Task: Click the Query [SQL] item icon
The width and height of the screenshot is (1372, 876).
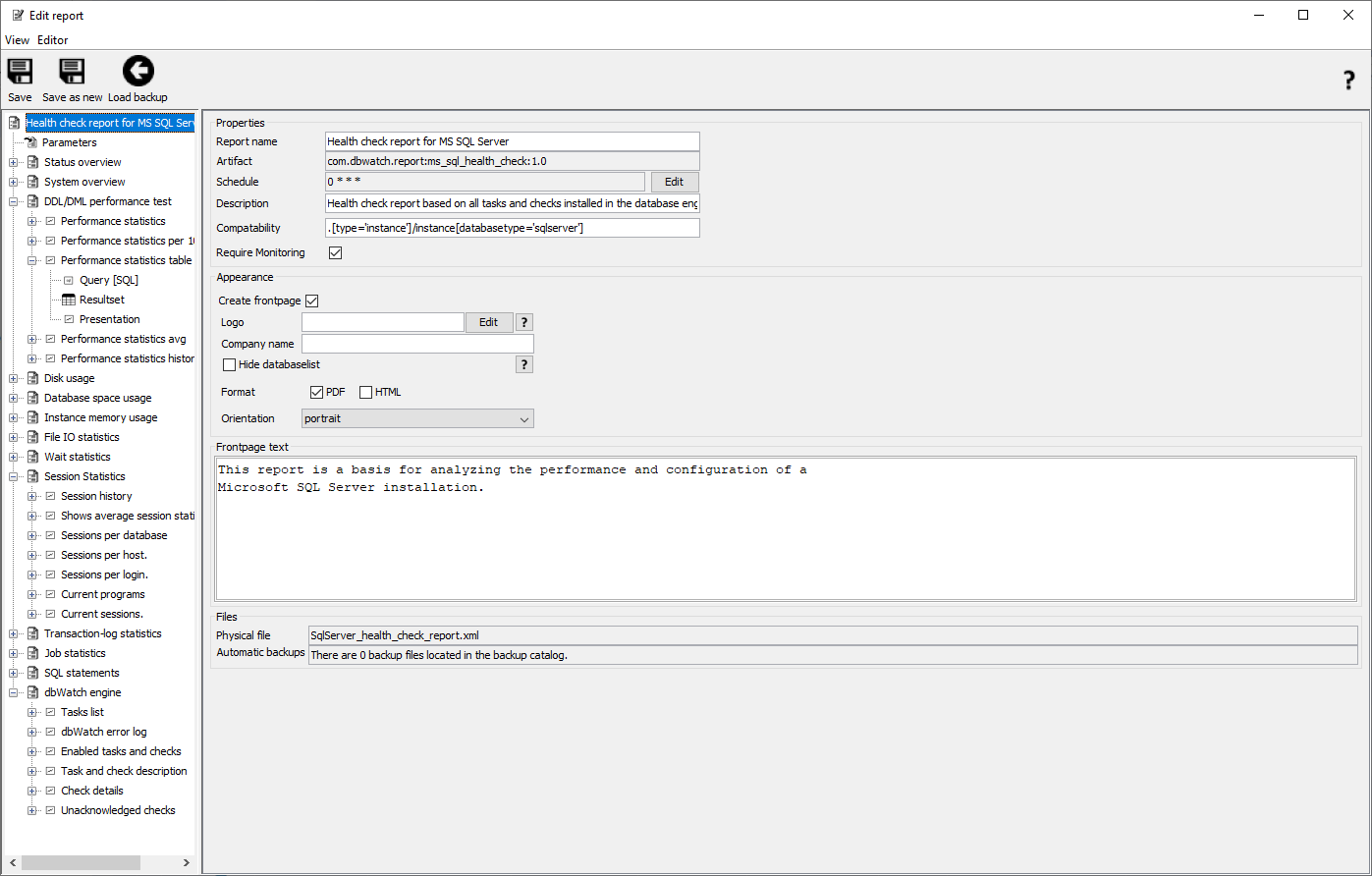Action: (x=69, y=280)
